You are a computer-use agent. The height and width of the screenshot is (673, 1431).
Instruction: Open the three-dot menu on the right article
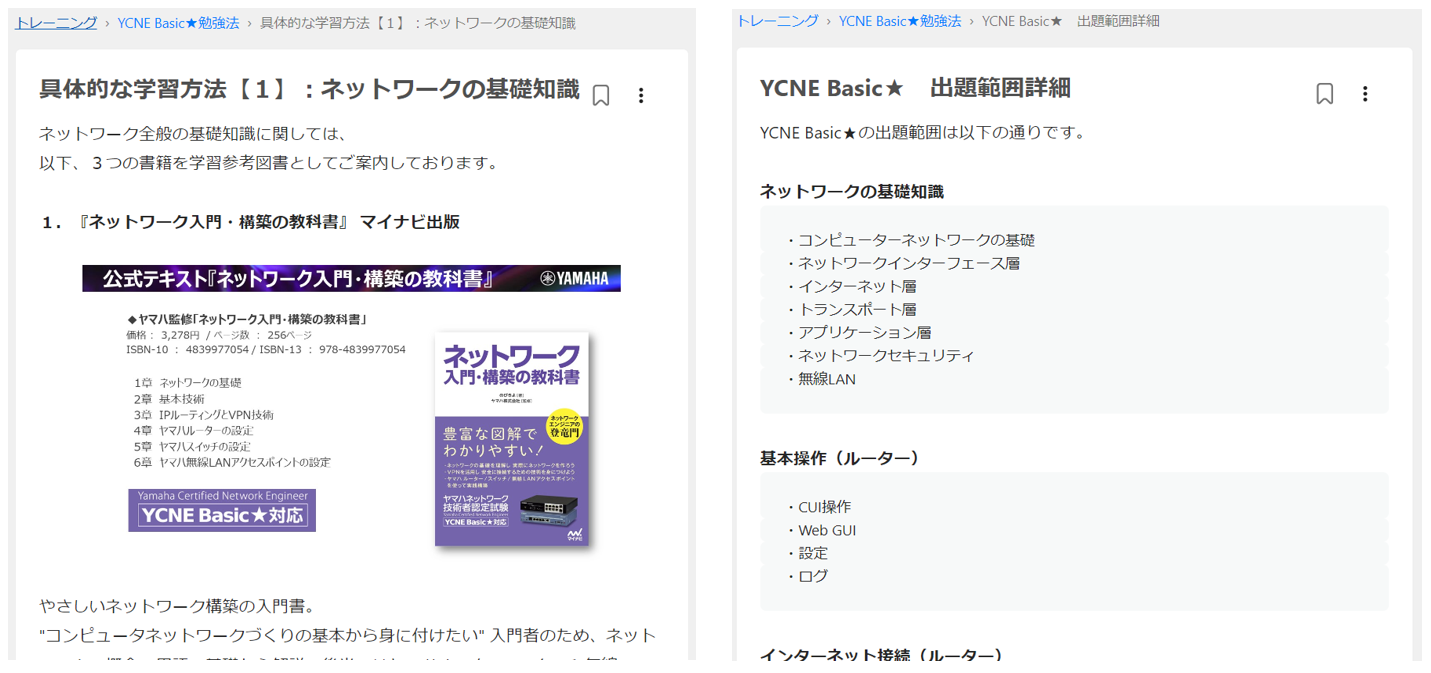1365,94
